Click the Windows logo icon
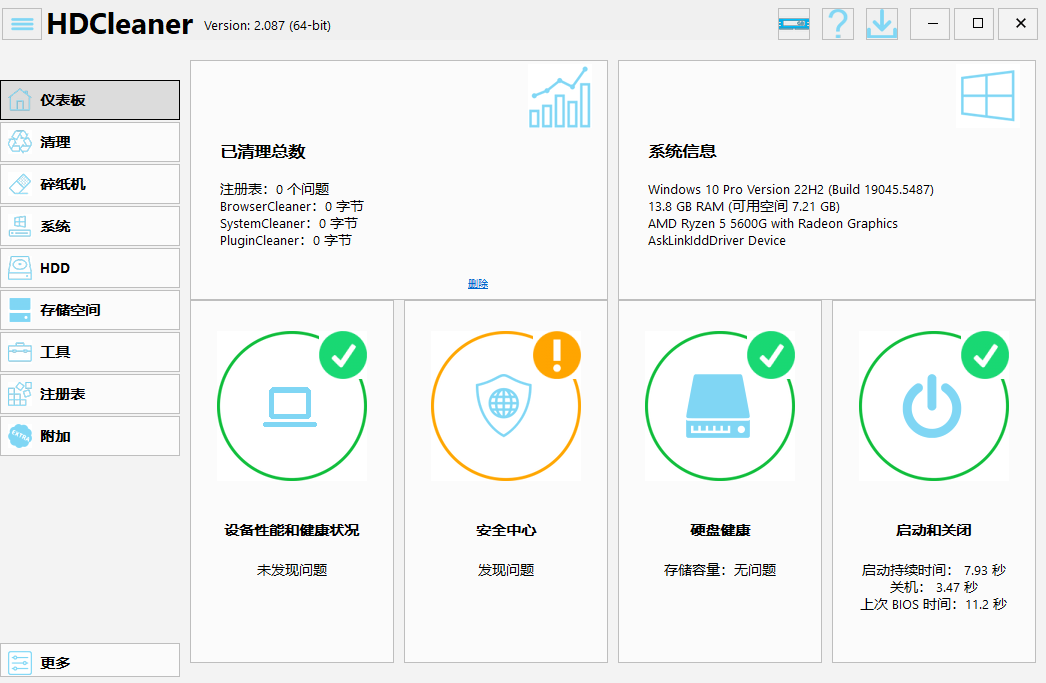Image resolution: width=1046 pixels, height=683 pixels. click(988, 96)
